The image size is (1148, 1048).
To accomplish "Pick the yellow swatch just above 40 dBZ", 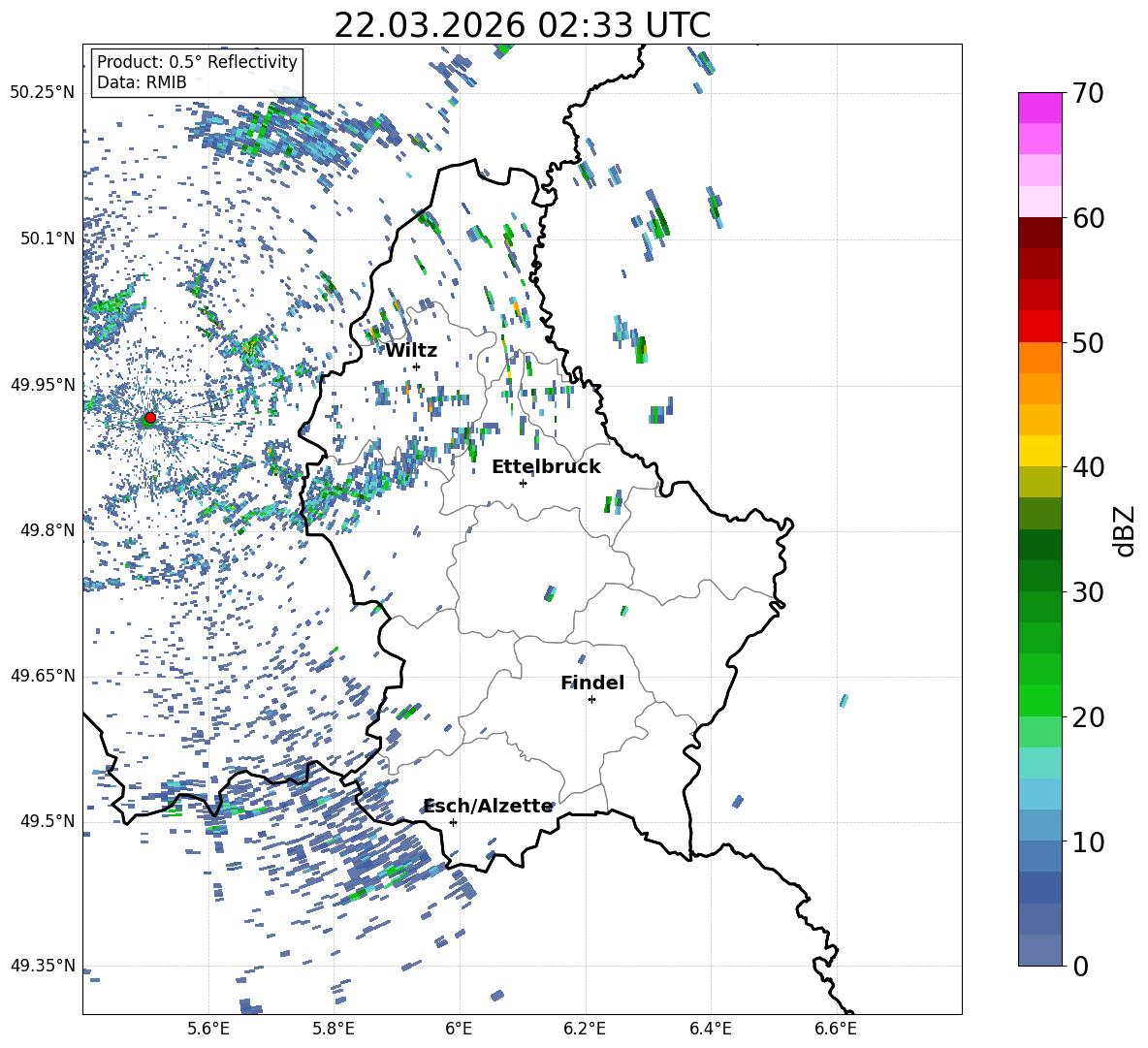I will pyautogui.click(x=1040, y=451).
